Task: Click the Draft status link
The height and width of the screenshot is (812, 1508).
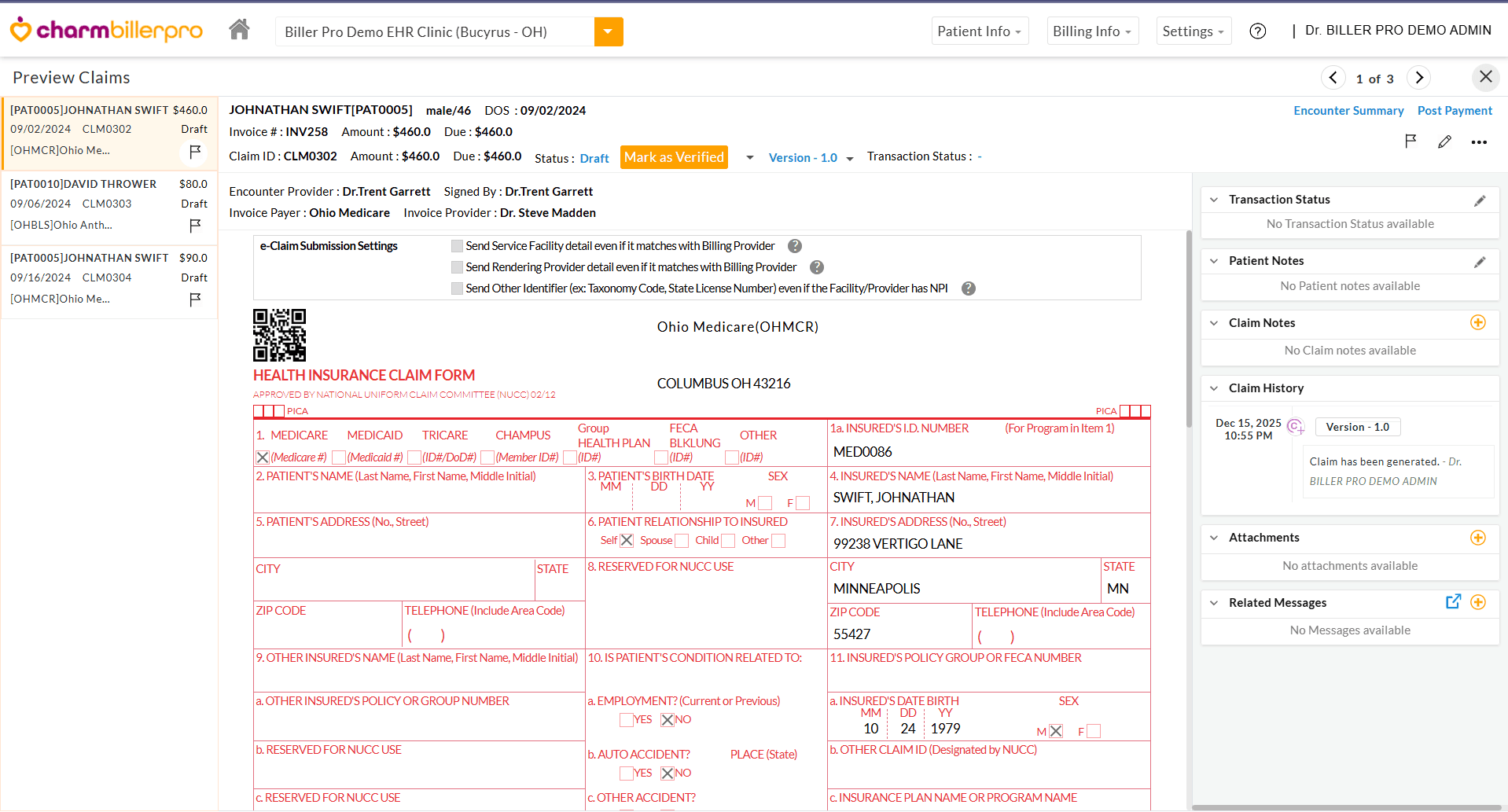Action: [x=594, y=159]
